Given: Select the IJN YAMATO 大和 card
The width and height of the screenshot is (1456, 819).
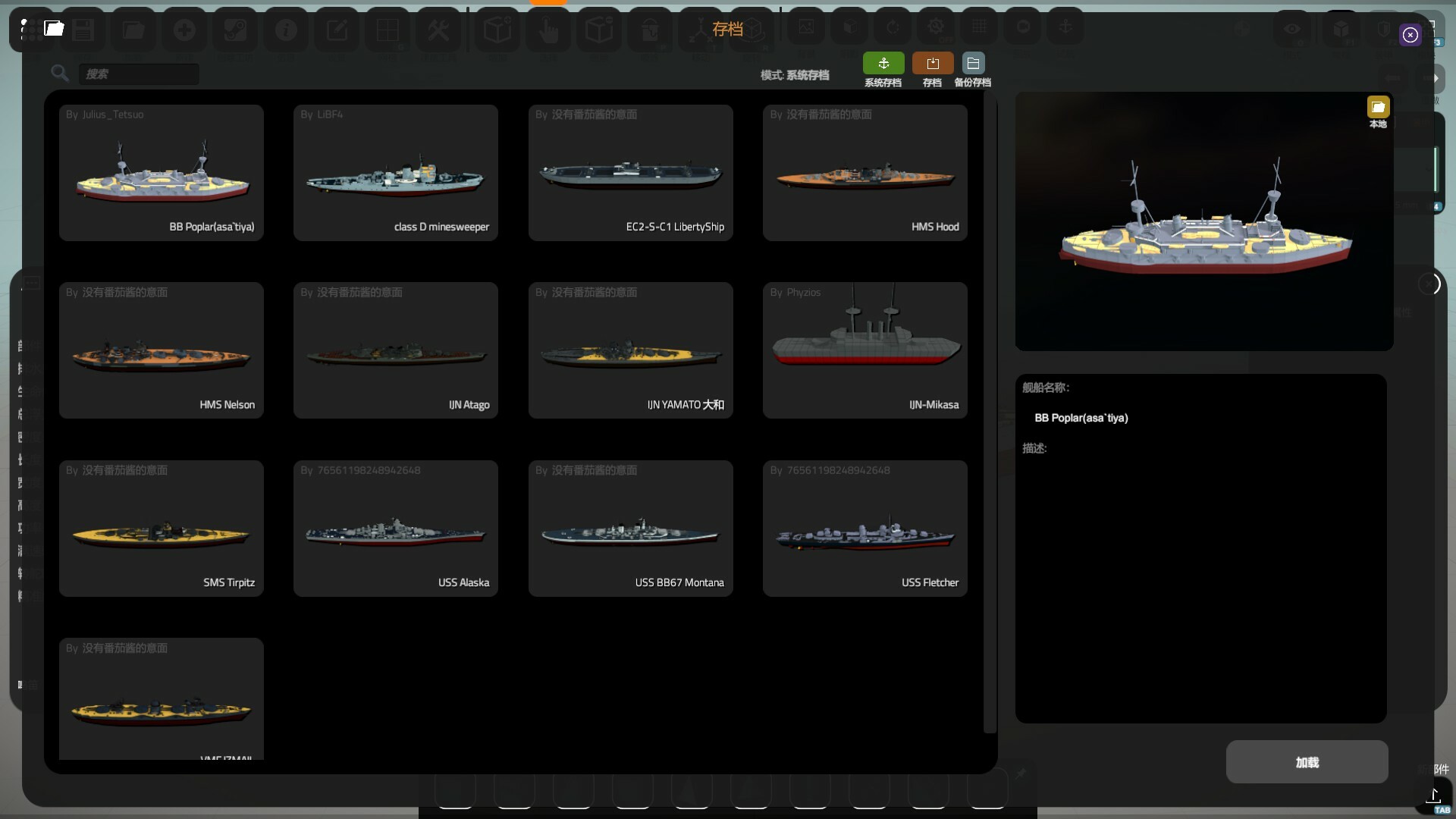Looking at the screenshot, I should point(631,350).
